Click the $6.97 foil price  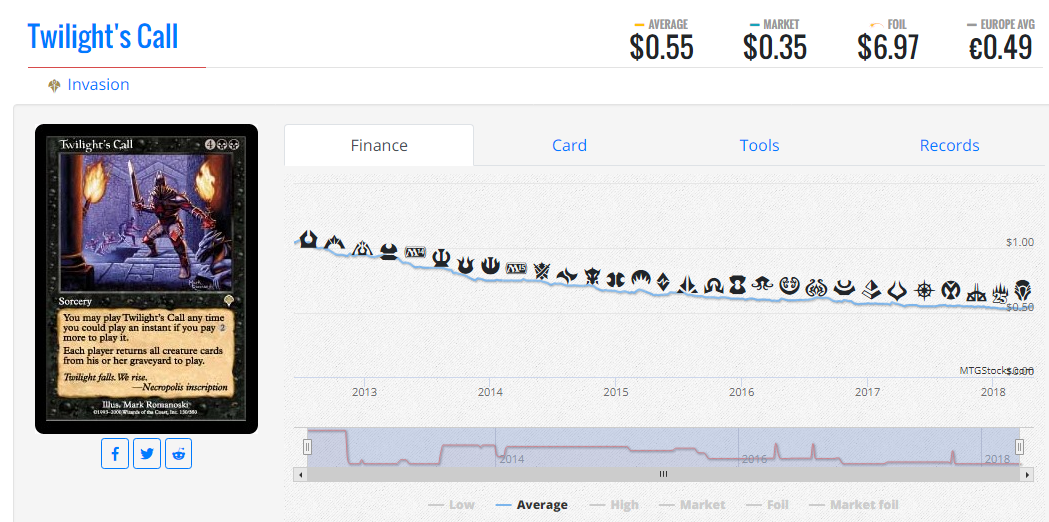[888, 48]
